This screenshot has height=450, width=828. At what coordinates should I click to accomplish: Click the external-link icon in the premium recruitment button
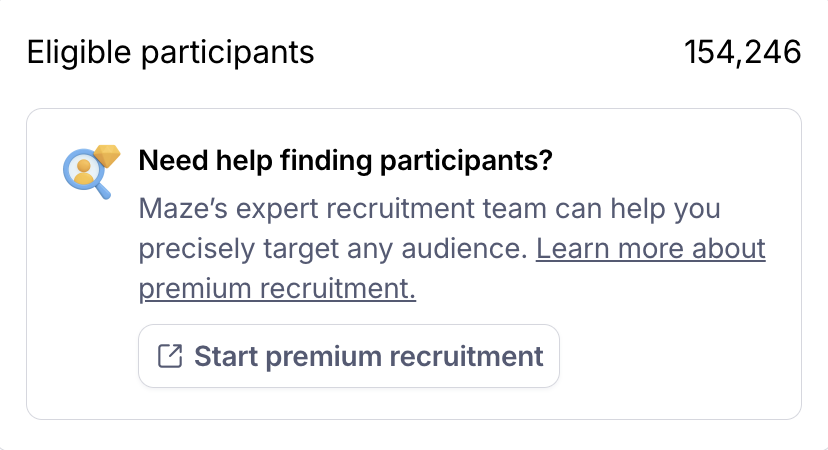[x=171, y=356]
